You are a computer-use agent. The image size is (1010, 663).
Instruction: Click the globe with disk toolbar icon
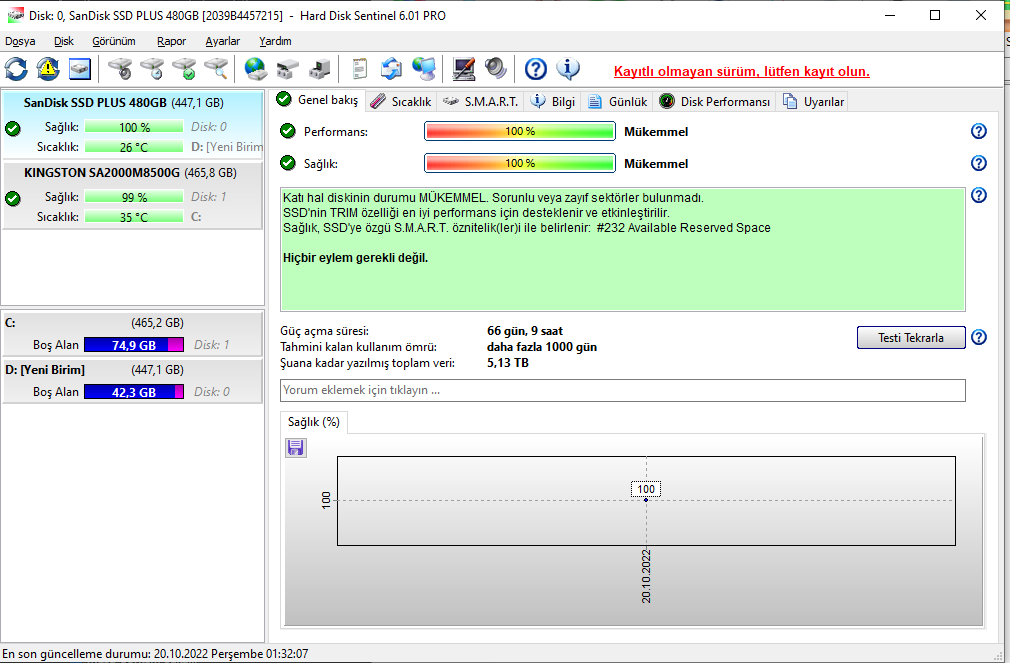[x=257, y=69]
